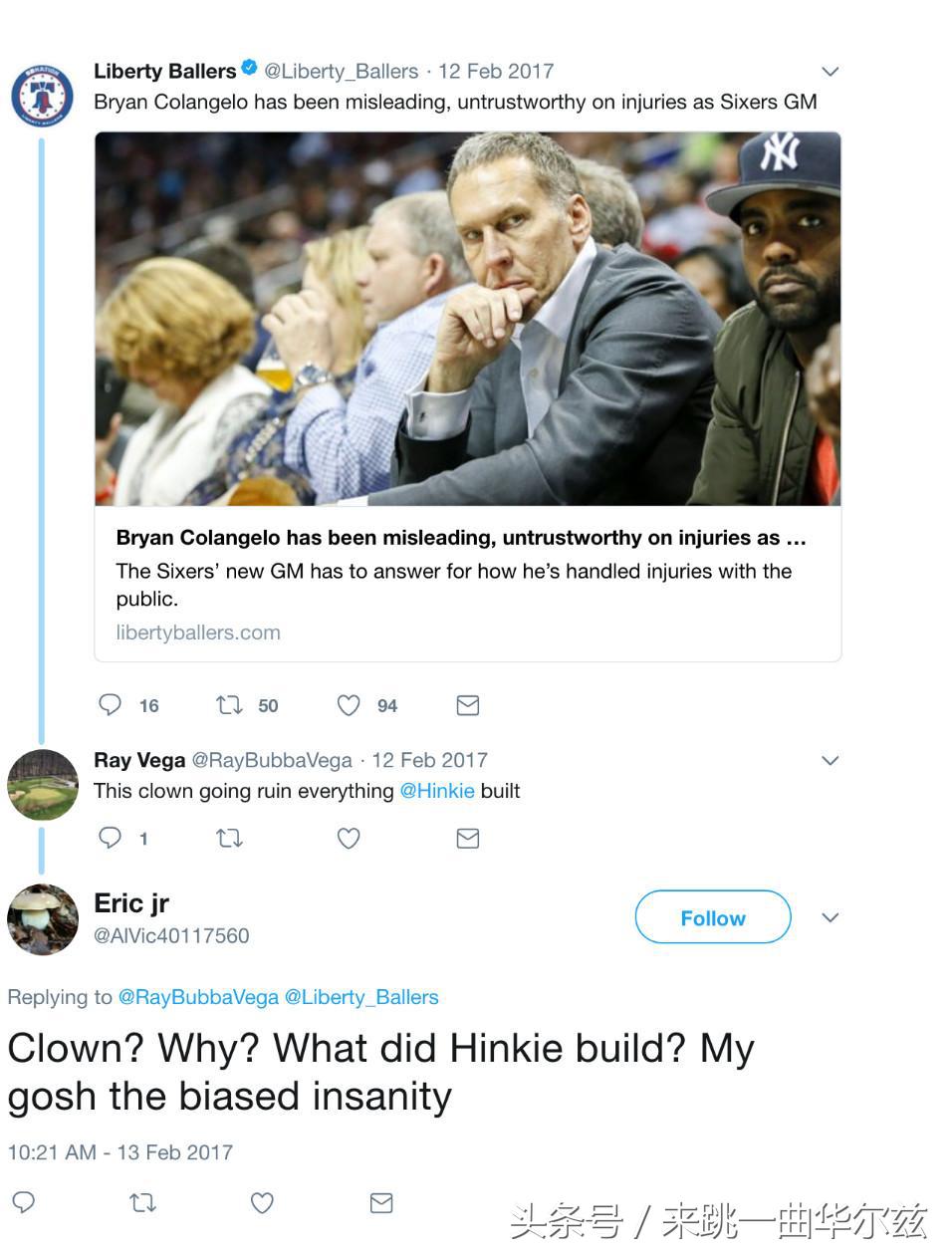Like Ray Vega's reply

point(348,838)
